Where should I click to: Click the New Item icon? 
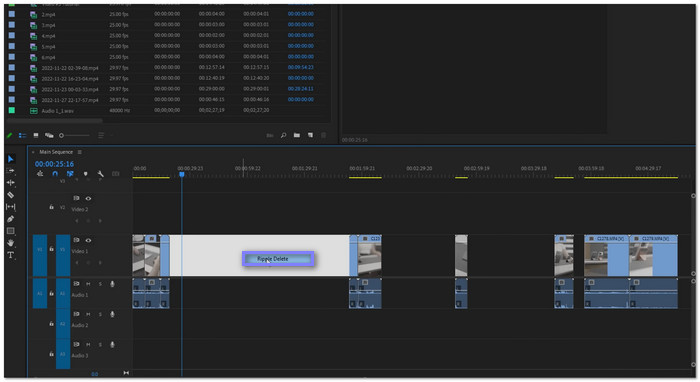[x=310, y=135]
